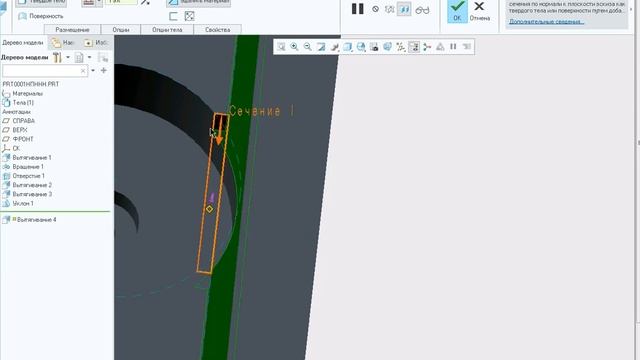Select the Твердое тело option
The image size is (640, 360).
[41, 2]
